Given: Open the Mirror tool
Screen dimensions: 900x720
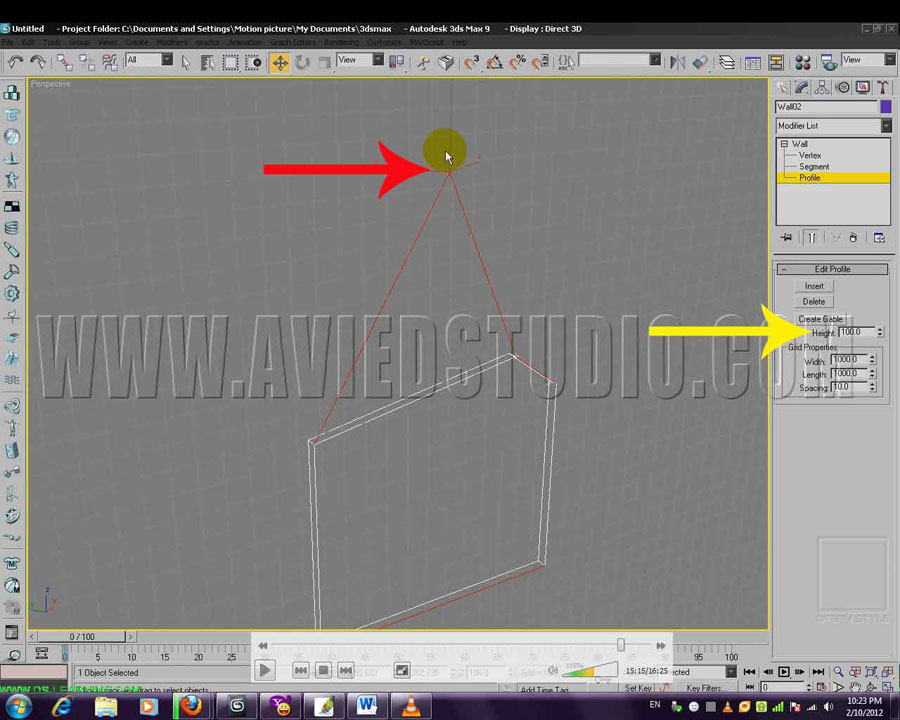Looking at the screenshot, I should click(x=677, y=62).
